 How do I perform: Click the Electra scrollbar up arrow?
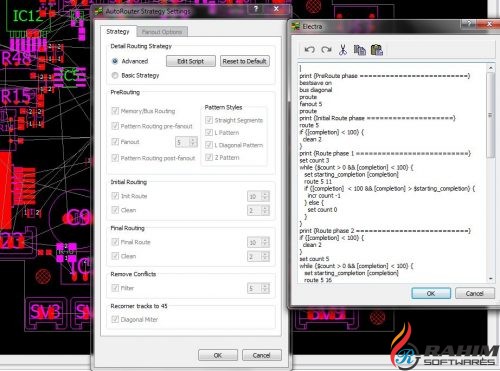click(x=490, y=68)
